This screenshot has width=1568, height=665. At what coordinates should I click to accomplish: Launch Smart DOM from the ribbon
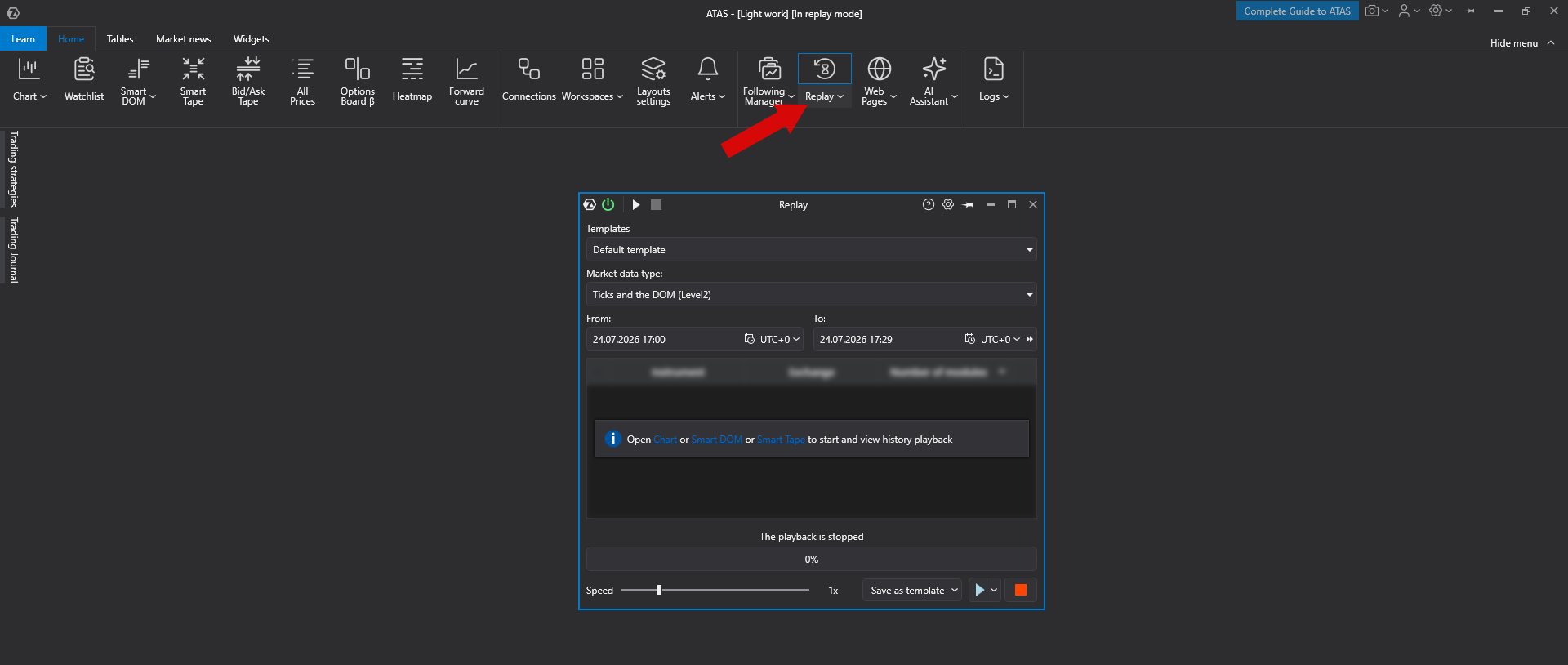tap(138, 79)
